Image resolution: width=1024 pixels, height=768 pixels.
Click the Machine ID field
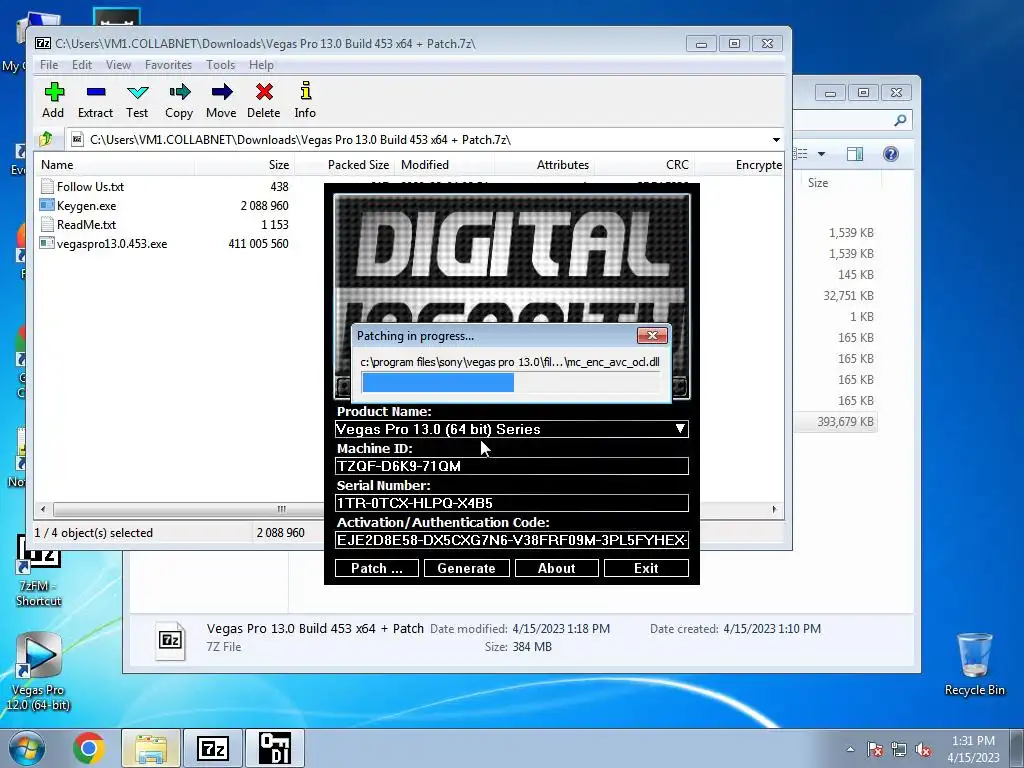tap(511, 466)
